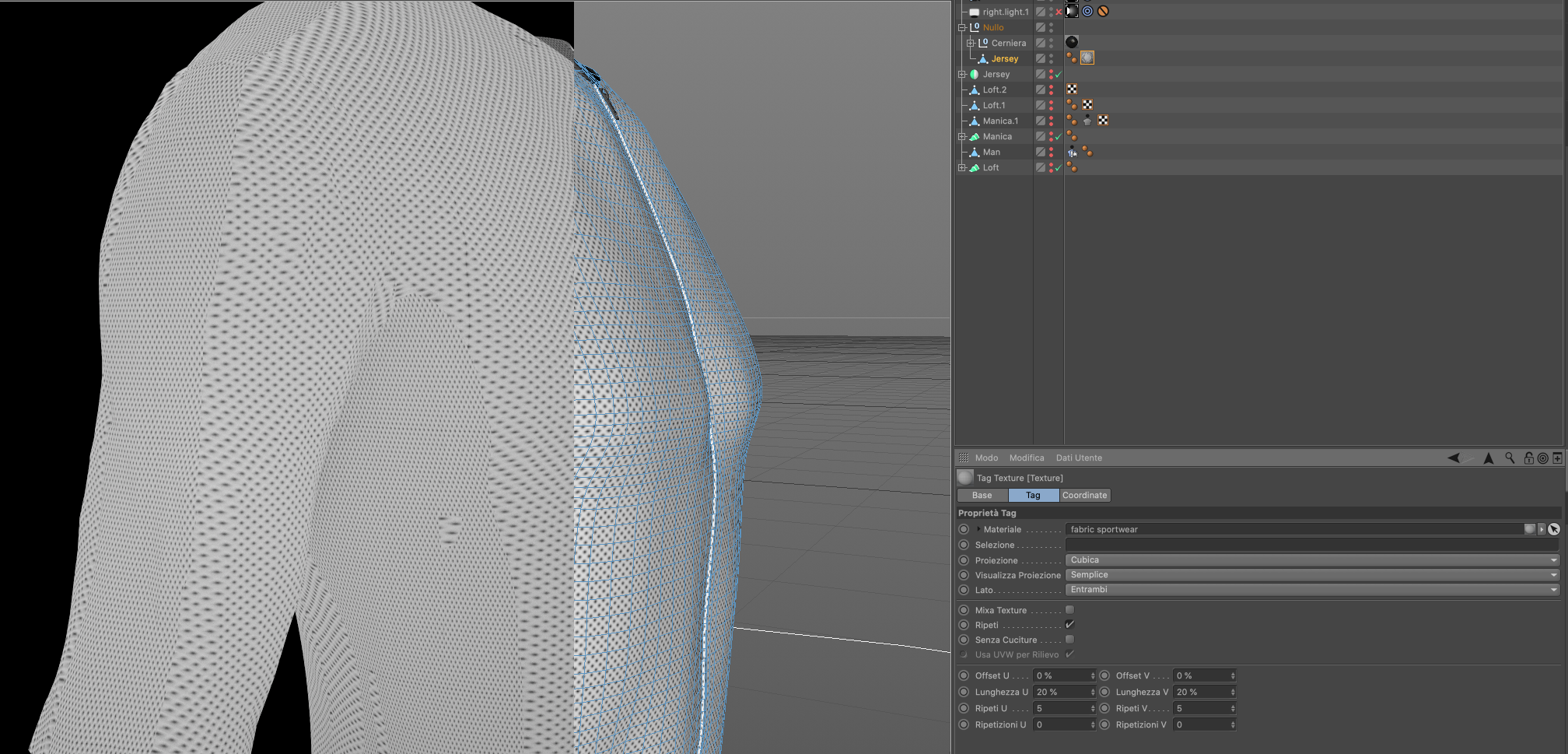Collapse the Nullo object group

click(x=962, y=27)
